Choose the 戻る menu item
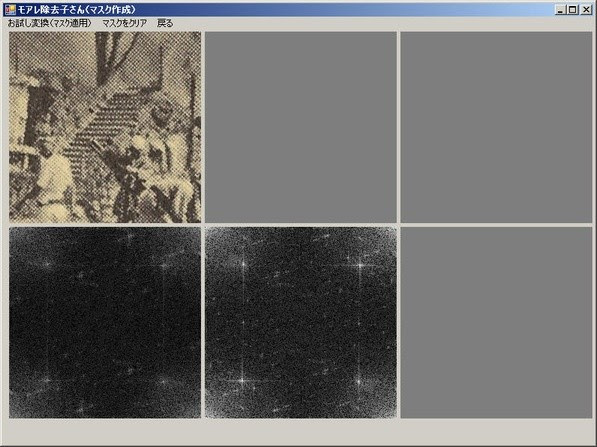The height and width of the screenshot is (447, 597). tap(165, 23)
